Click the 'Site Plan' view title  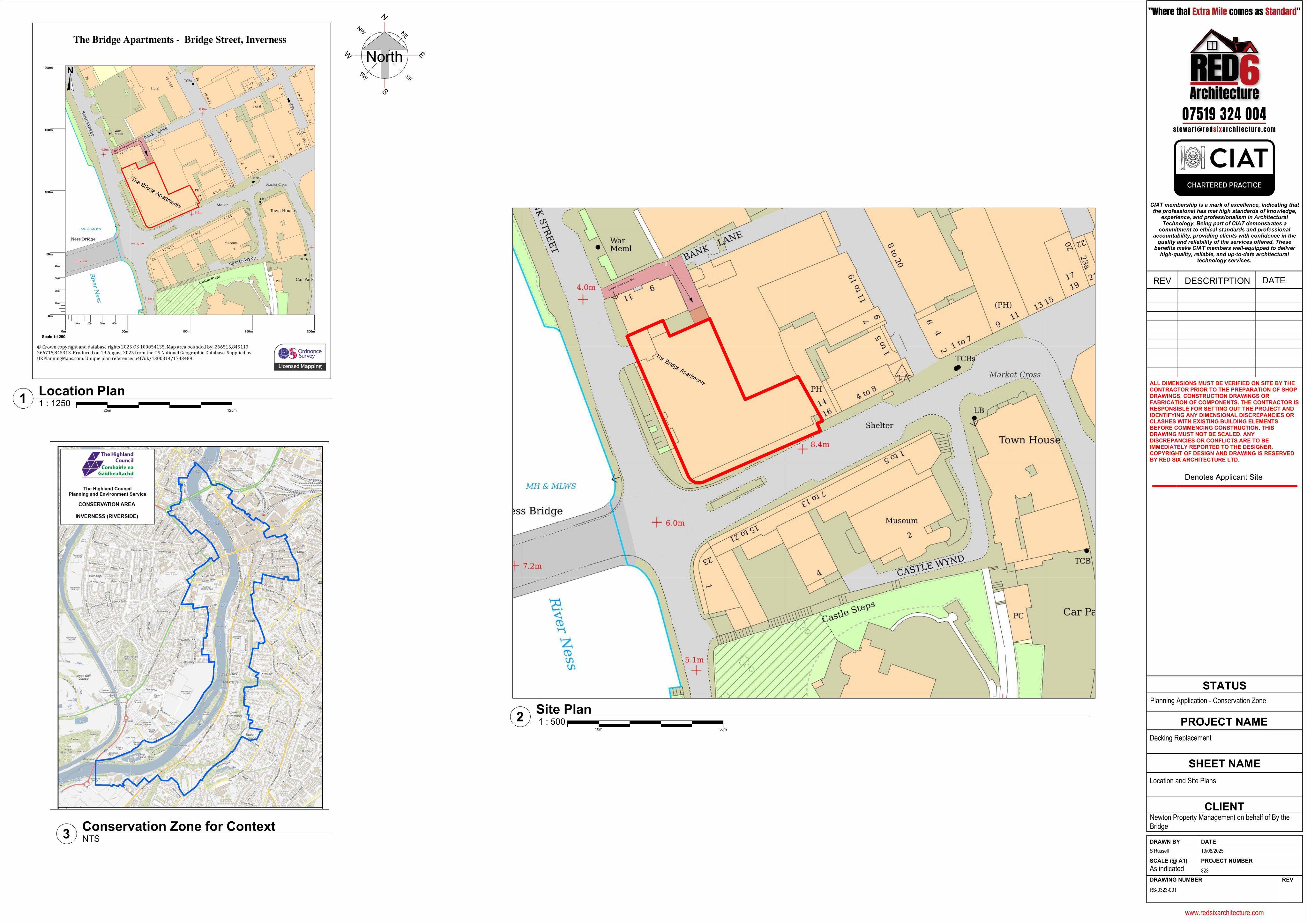(x=564, y=709)
